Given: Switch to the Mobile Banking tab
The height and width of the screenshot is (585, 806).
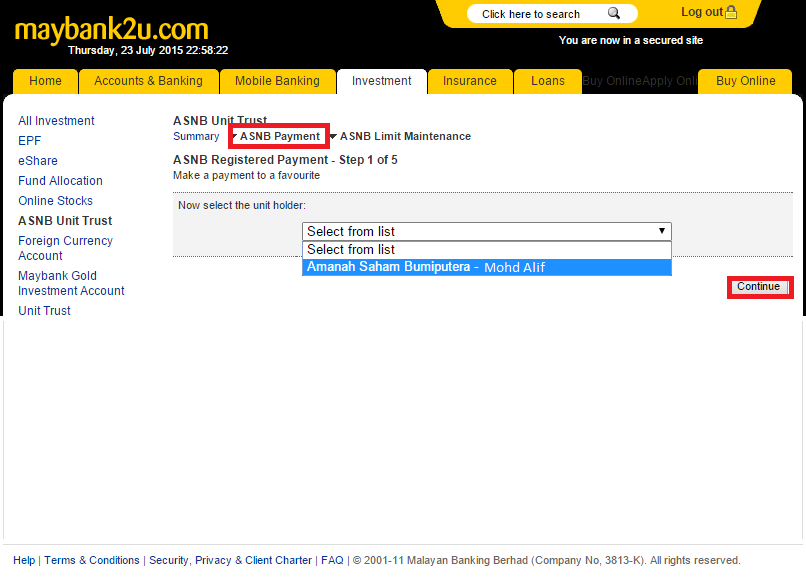Looking at the screenshot, I should [x=277, y=81].
